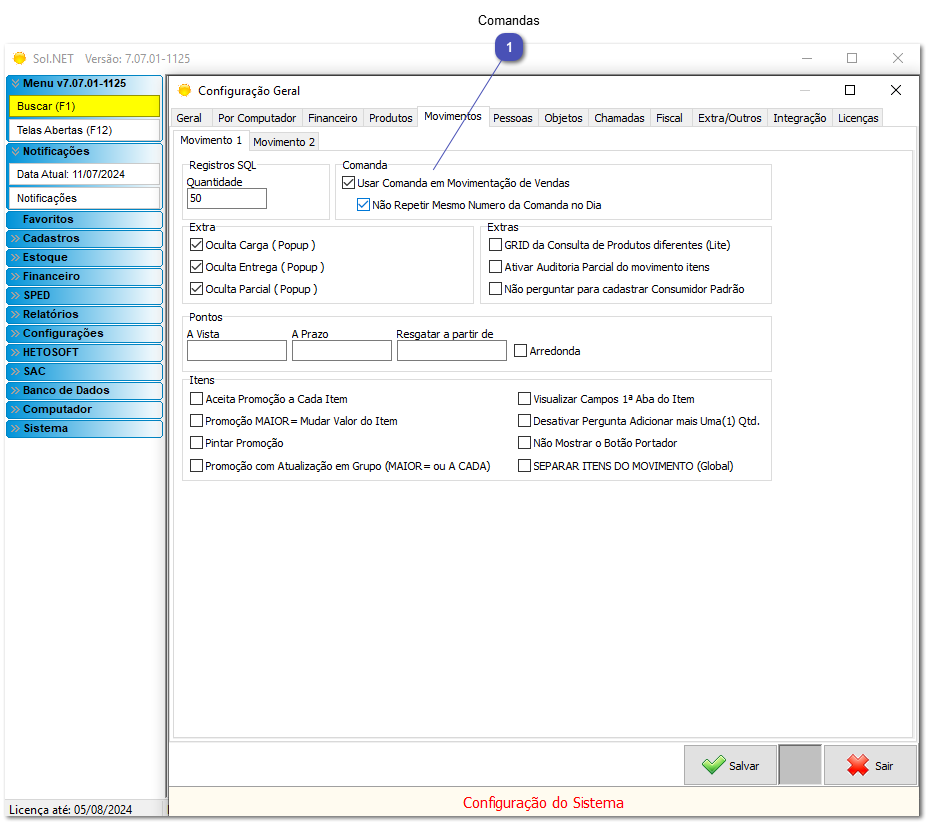Expand the Sistema menu section
929x825 pixels.
[x=84, y=428]
